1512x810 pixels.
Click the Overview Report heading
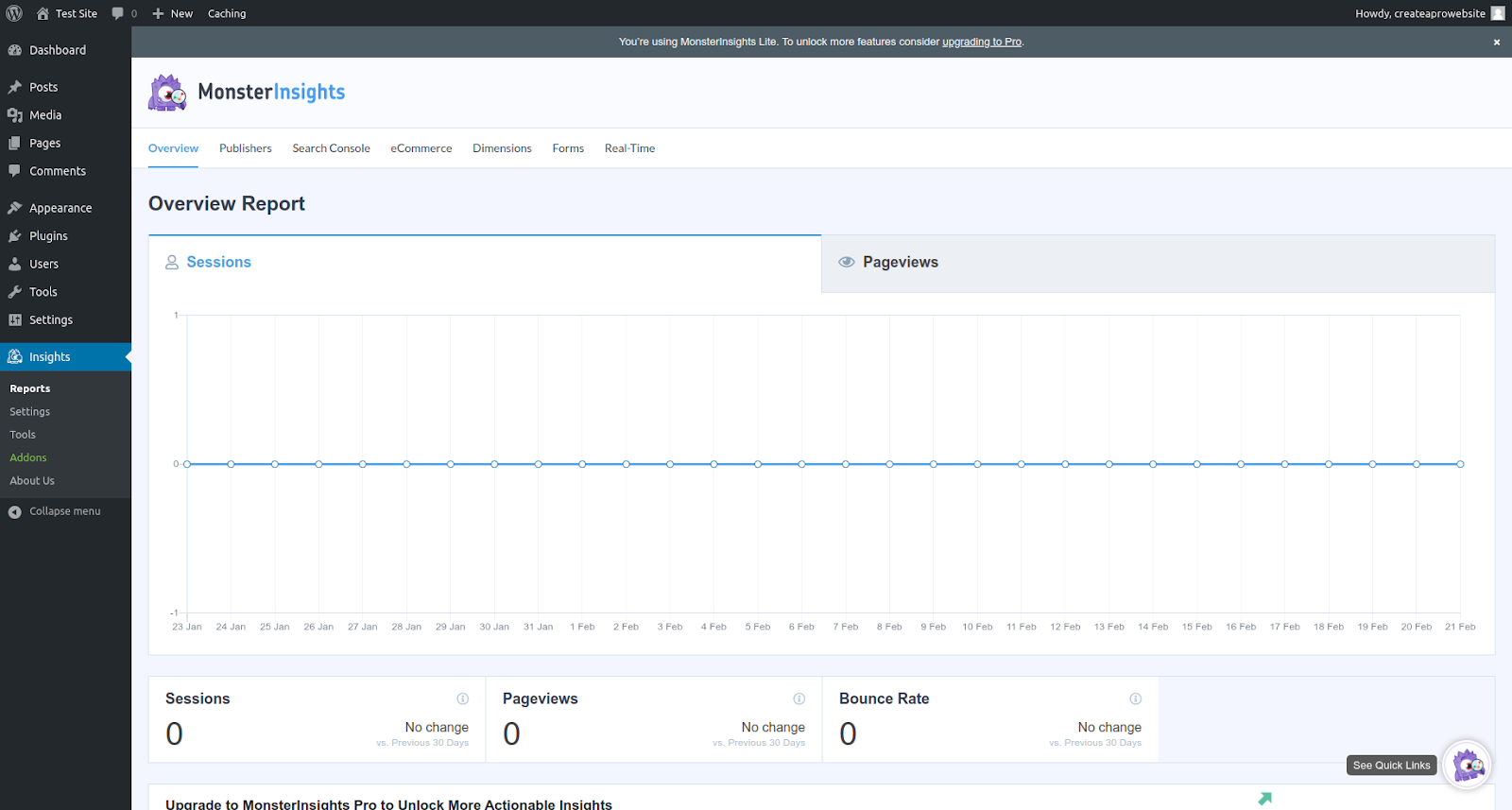227,204
